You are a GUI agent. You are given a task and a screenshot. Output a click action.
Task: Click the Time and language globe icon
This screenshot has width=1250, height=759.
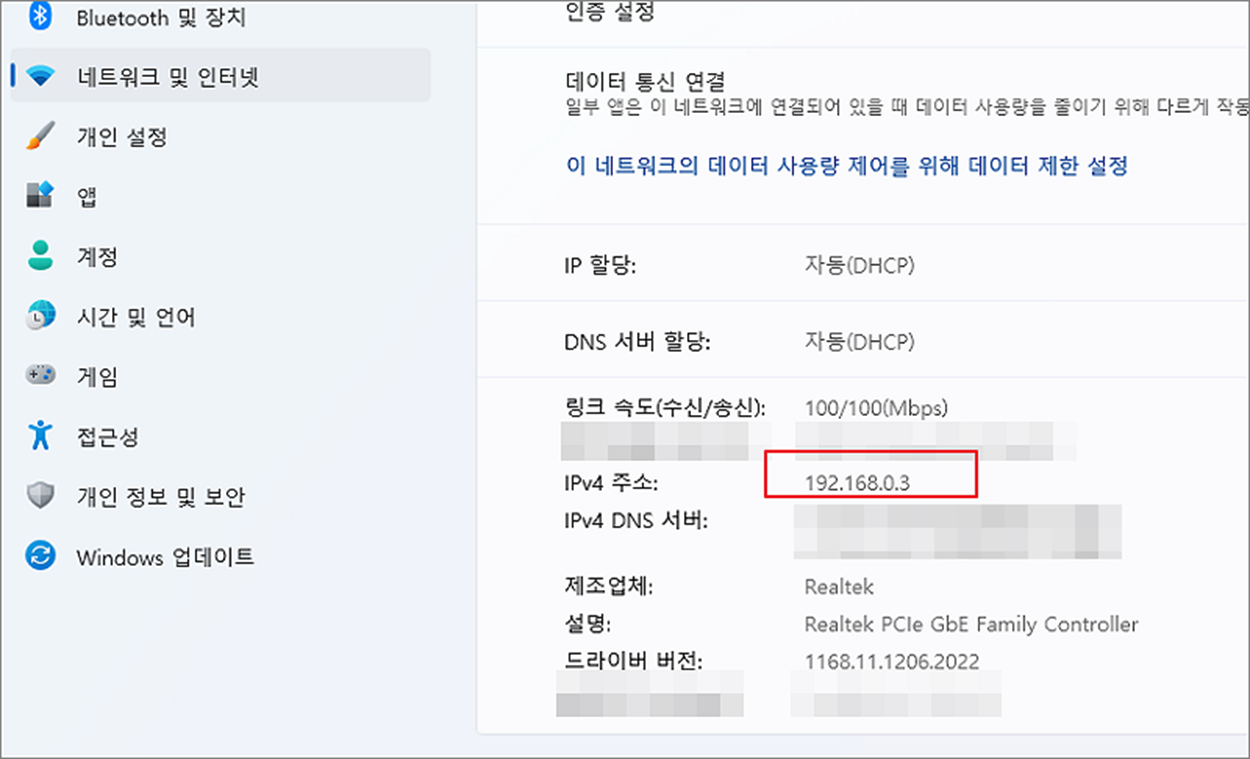pyautogui.click(x=40, y=316)
